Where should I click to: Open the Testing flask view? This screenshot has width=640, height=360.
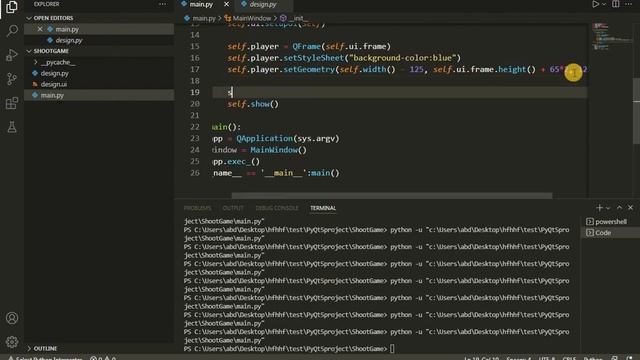12,127
